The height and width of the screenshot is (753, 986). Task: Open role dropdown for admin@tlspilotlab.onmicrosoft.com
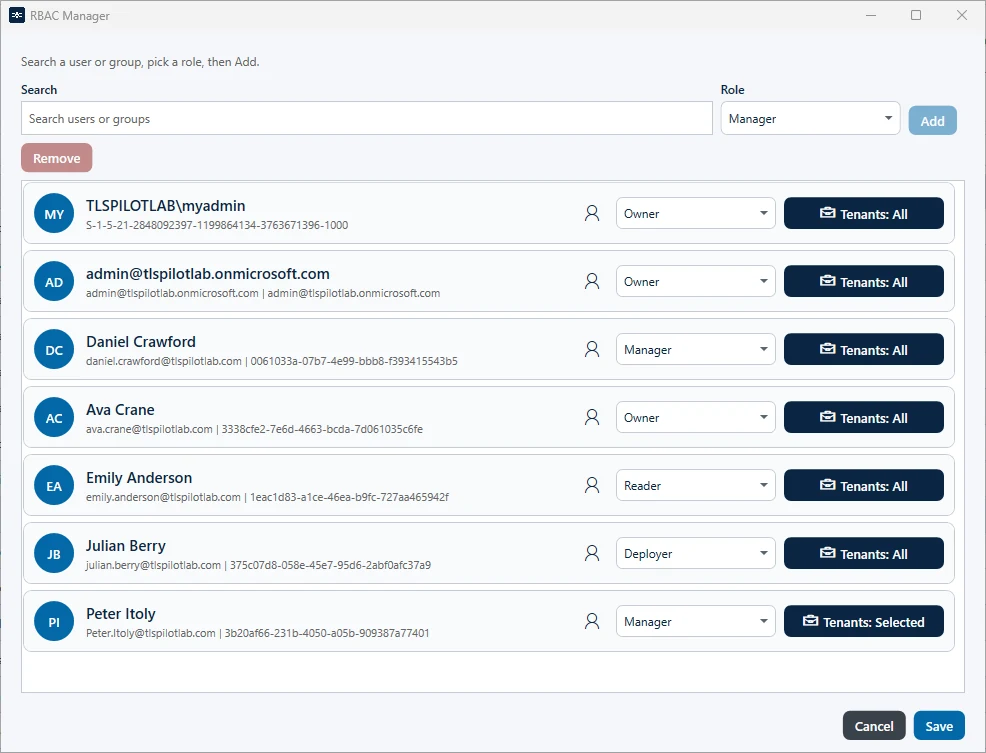(695, 281)
